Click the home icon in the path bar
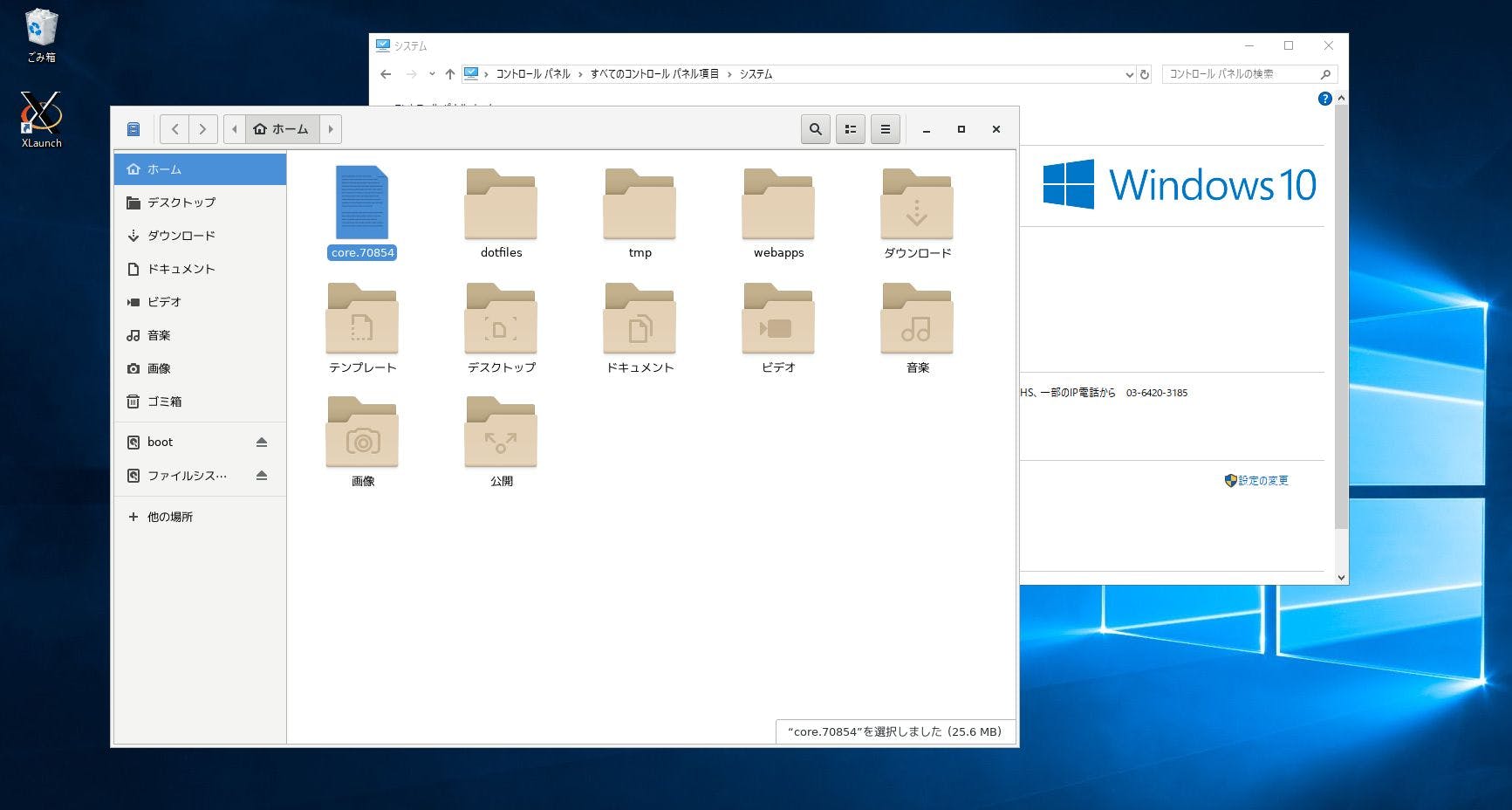The height and width of the screenshot is (810, 1512). tap(259, 128)
